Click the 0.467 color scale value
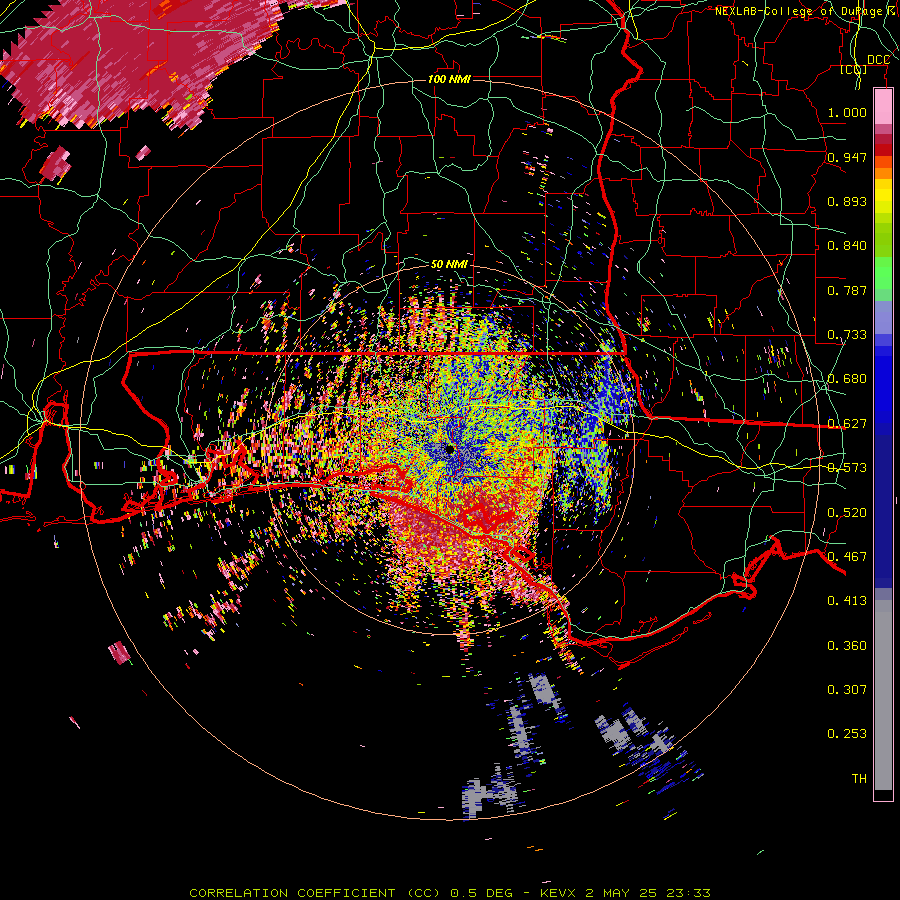 click(847, 557)
